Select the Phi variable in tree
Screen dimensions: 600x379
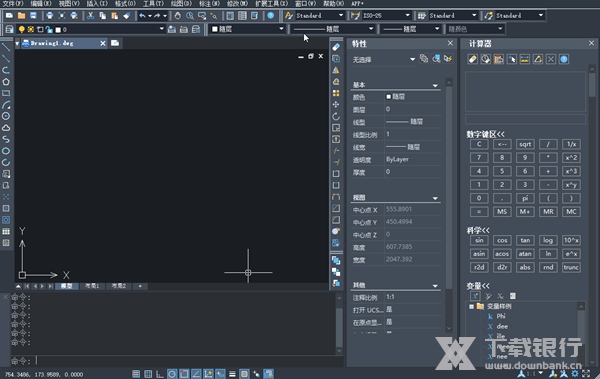tap(501, 316)
